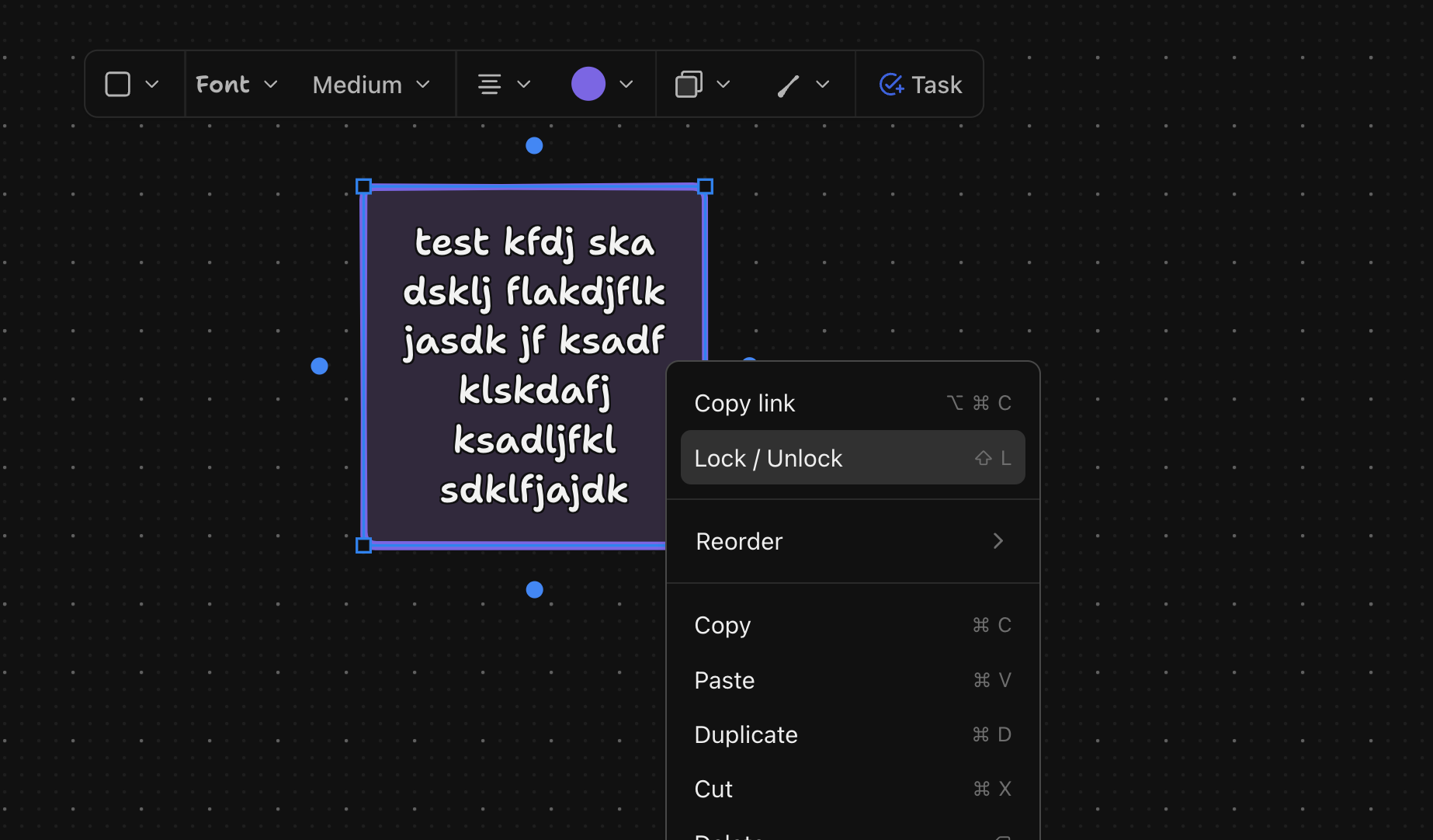This screenshot has width=1433, height=840.
Task: Expand the shape type chevron
Action: [x=152, y=84]
